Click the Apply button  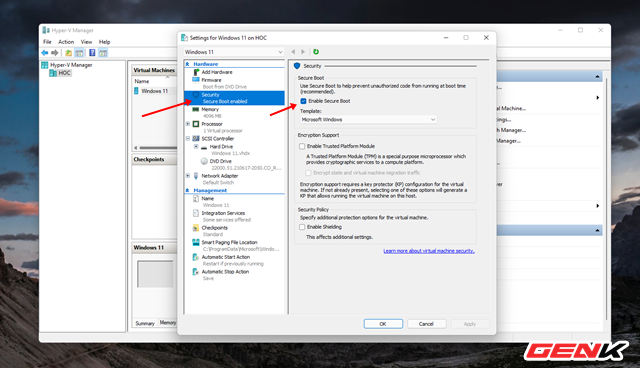pos(470,324)
